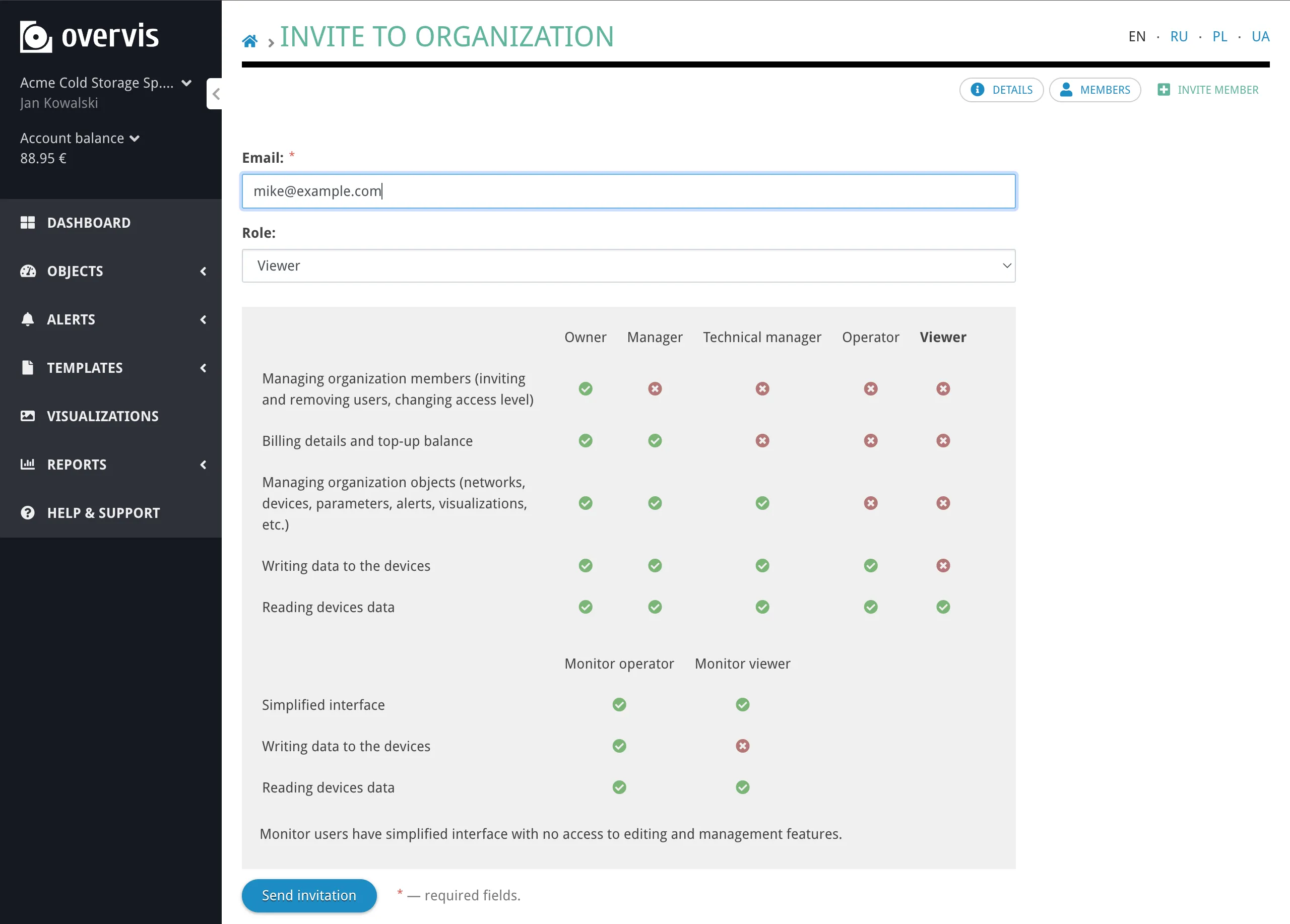Click the Monitor viewer column header
Image resolution: width=1290 pixels, height=924 pixels.
tap(742, 664)
